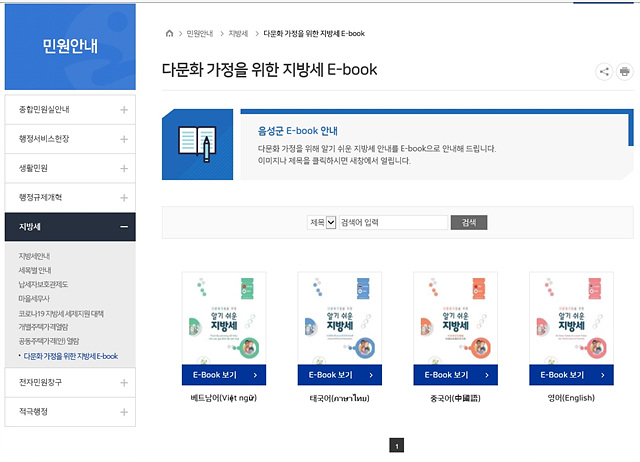Screen dimensions: 640x462
Task: Click the 검색어 입력 search field
Action: (x=393, y=222)
